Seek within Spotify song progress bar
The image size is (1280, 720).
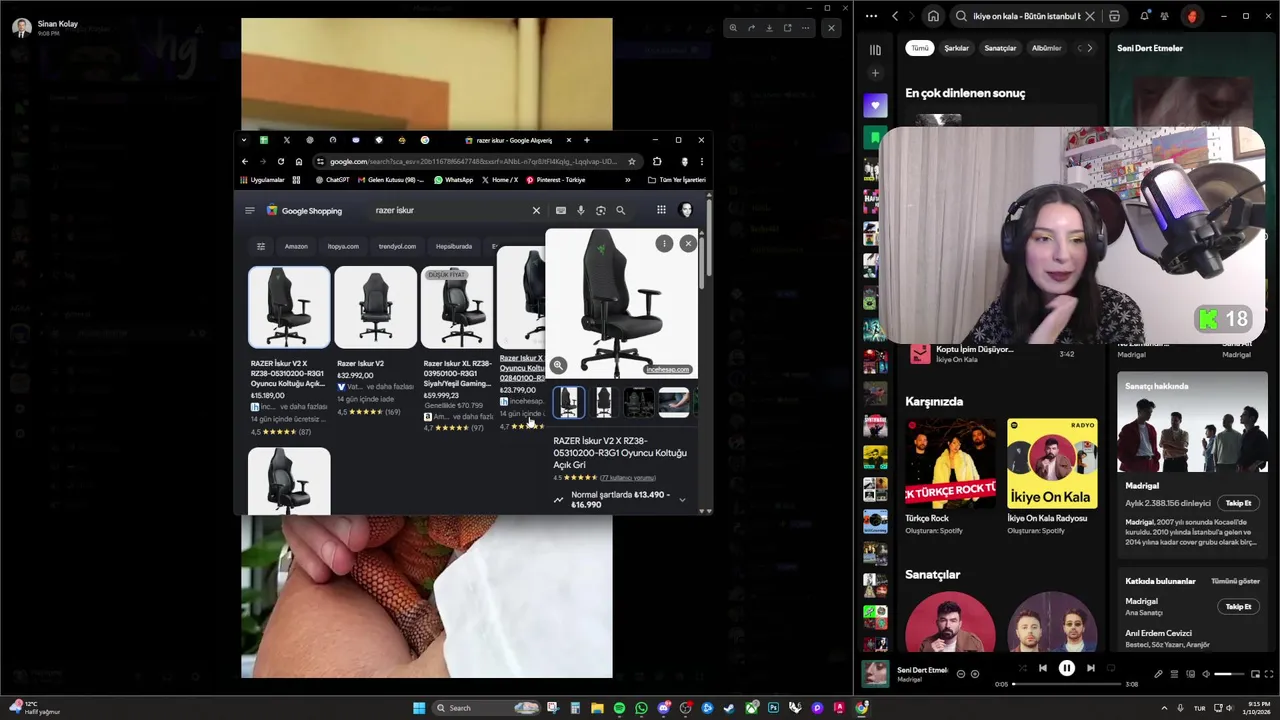pos(1067,684)
